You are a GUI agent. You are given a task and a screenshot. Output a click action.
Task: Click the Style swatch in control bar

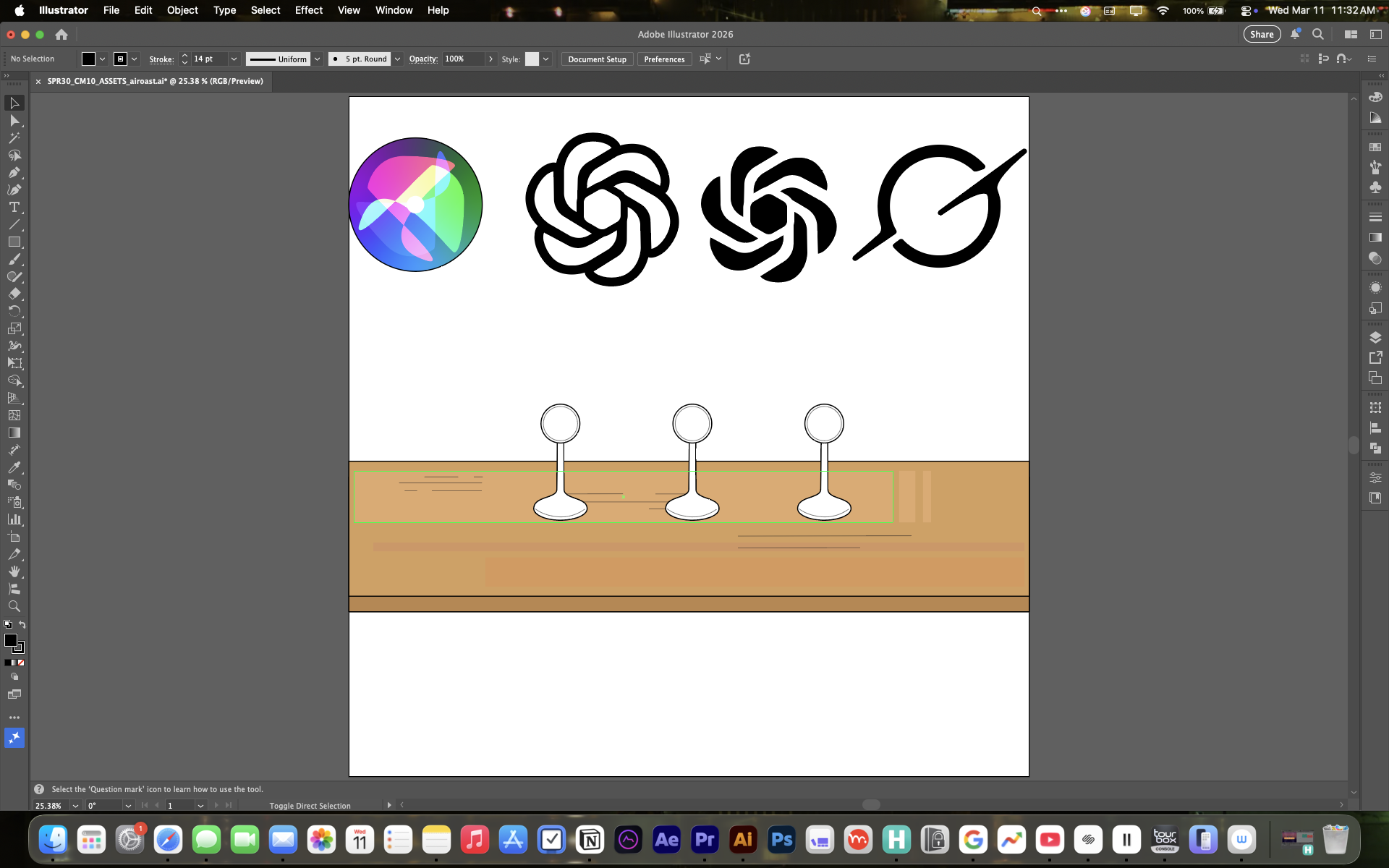click(x=532, y=59)
